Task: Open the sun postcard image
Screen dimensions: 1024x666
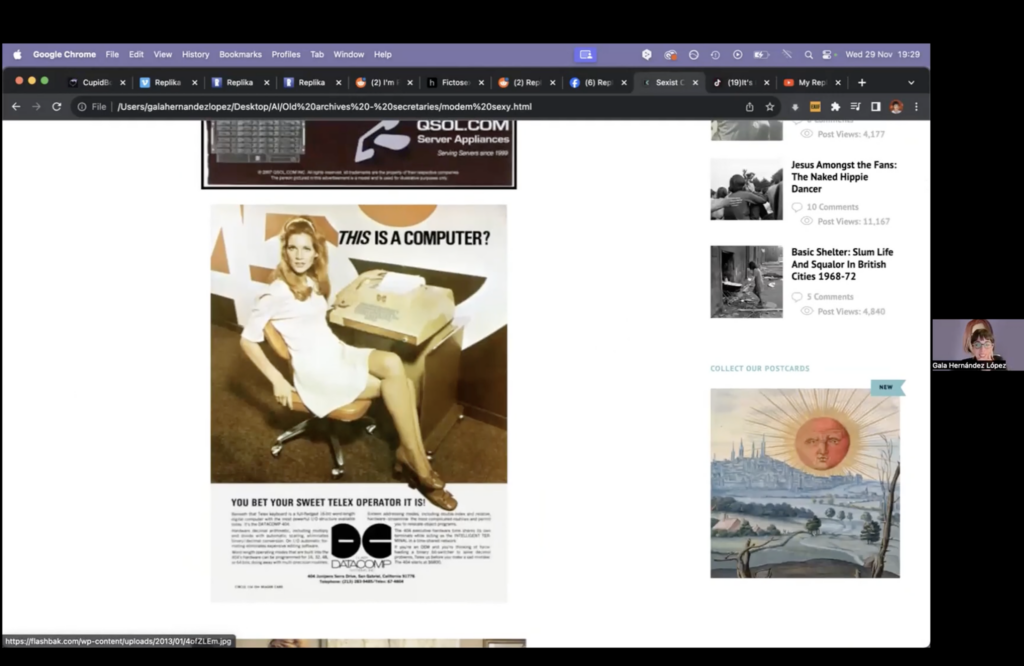Action: pyautogui.click(x=805, y=483)
